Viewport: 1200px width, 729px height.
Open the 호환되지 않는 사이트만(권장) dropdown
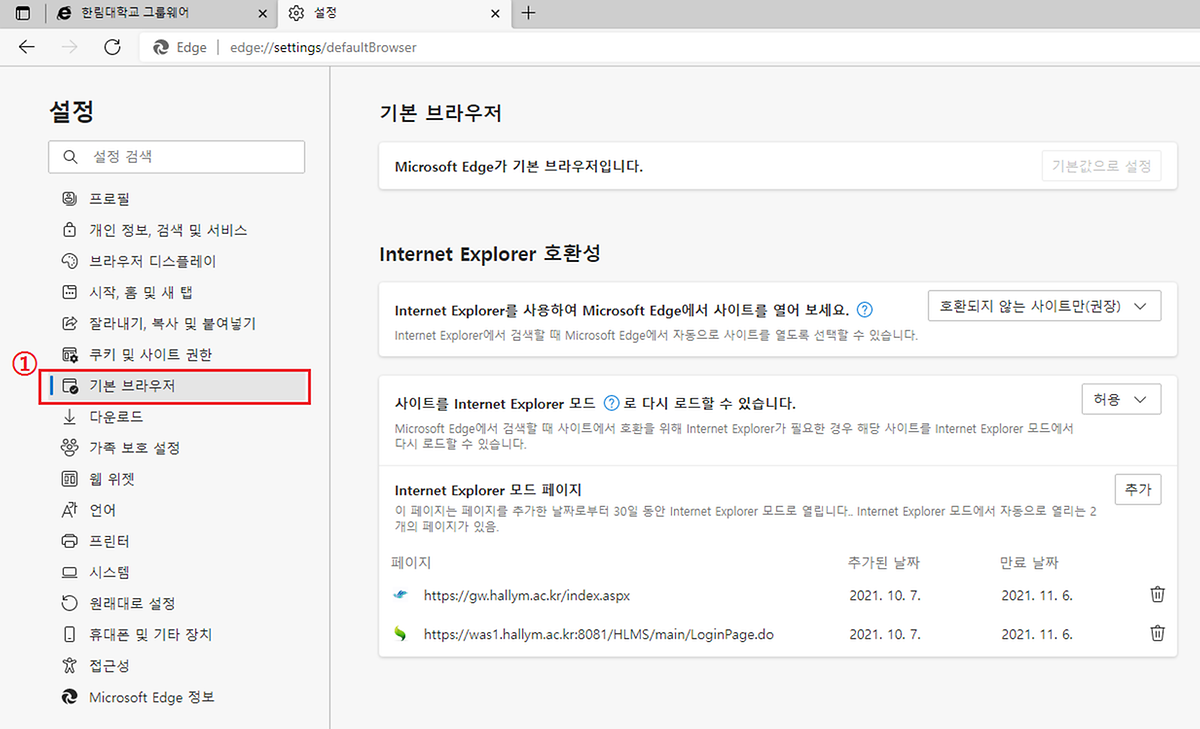pyautogui.click(x=1044, y=307)
